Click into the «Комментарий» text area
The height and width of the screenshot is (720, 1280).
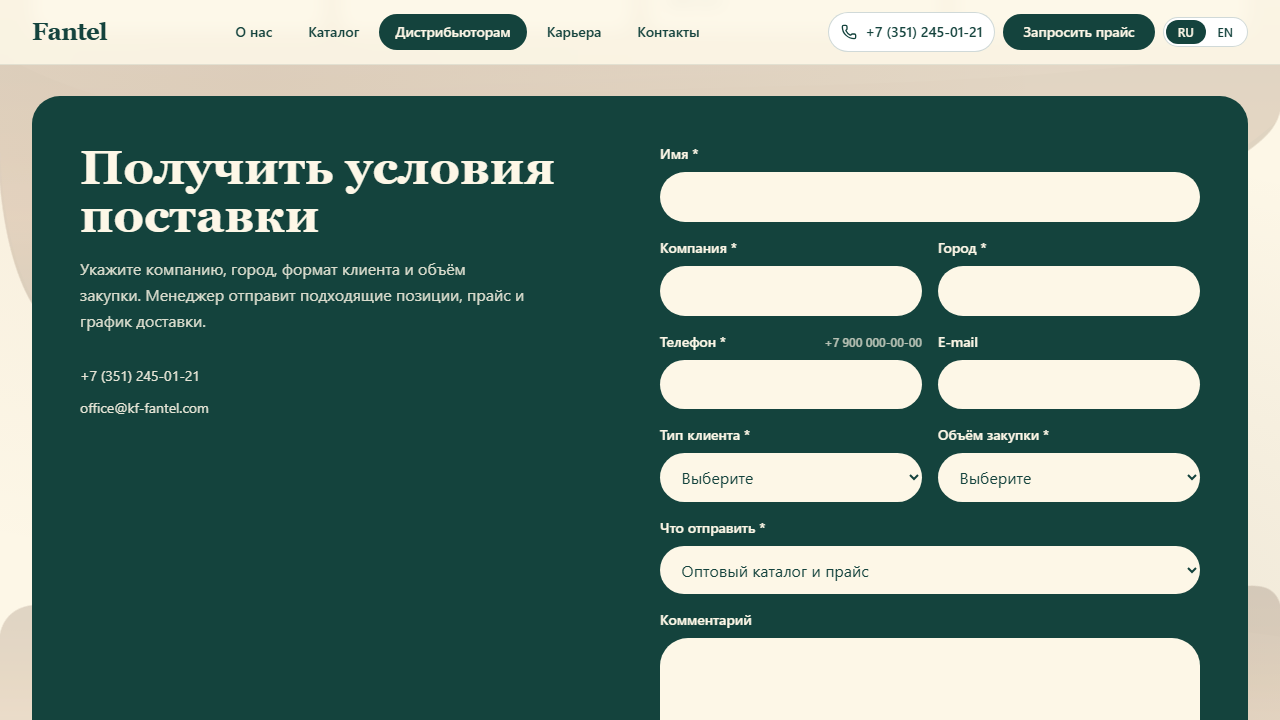[930, 679]
